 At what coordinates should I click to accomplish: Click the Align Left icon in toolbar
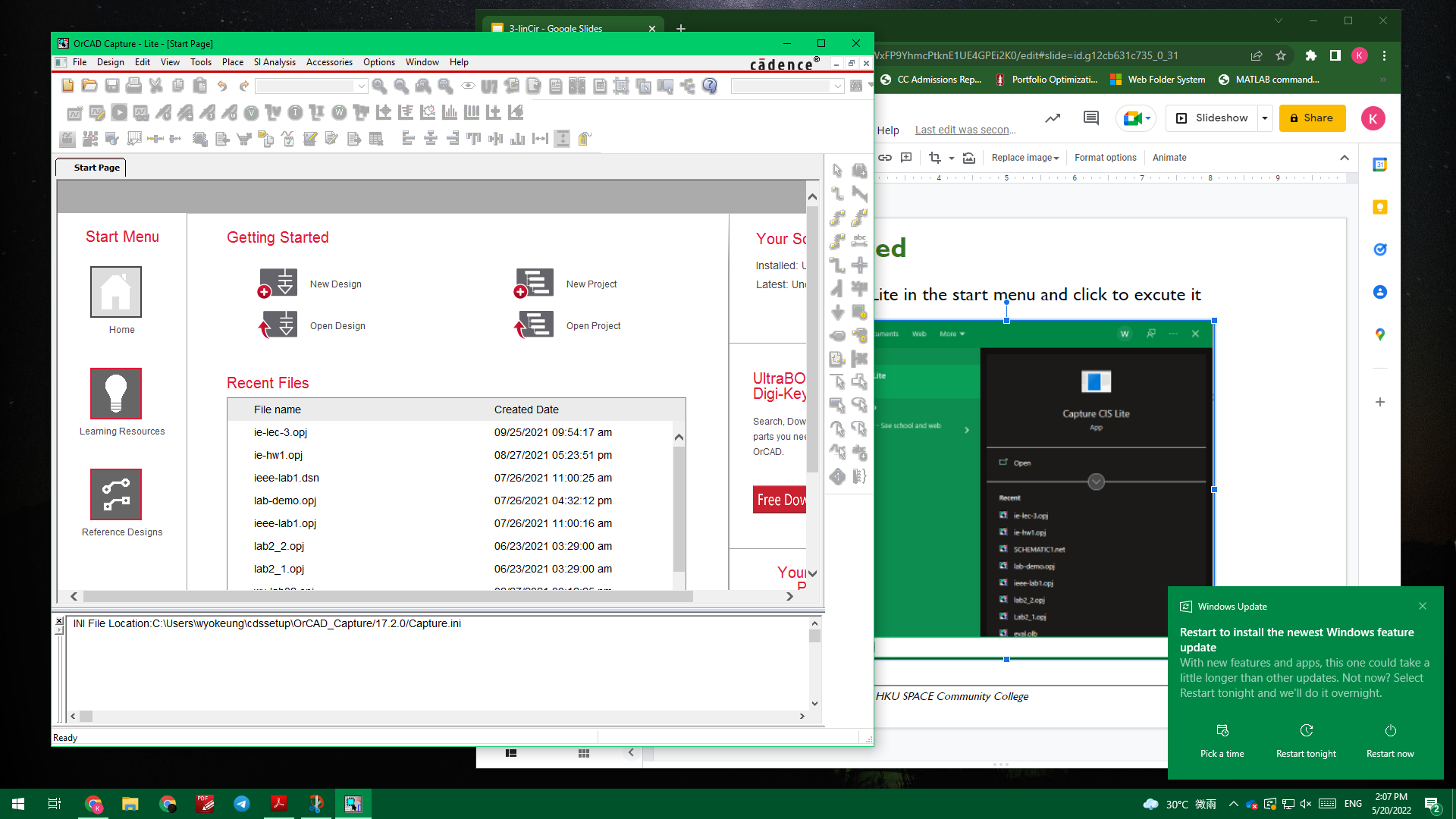(x=408, y=138)
